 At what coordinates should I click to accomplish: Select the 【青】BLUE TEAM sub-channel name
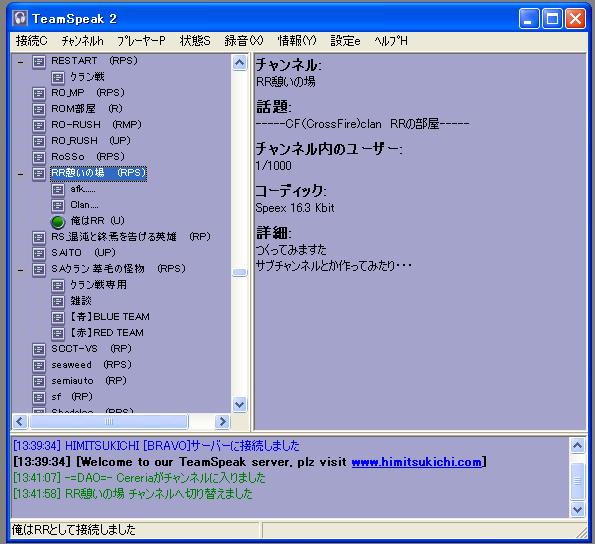pyautogui.click(x=110, y=317)
